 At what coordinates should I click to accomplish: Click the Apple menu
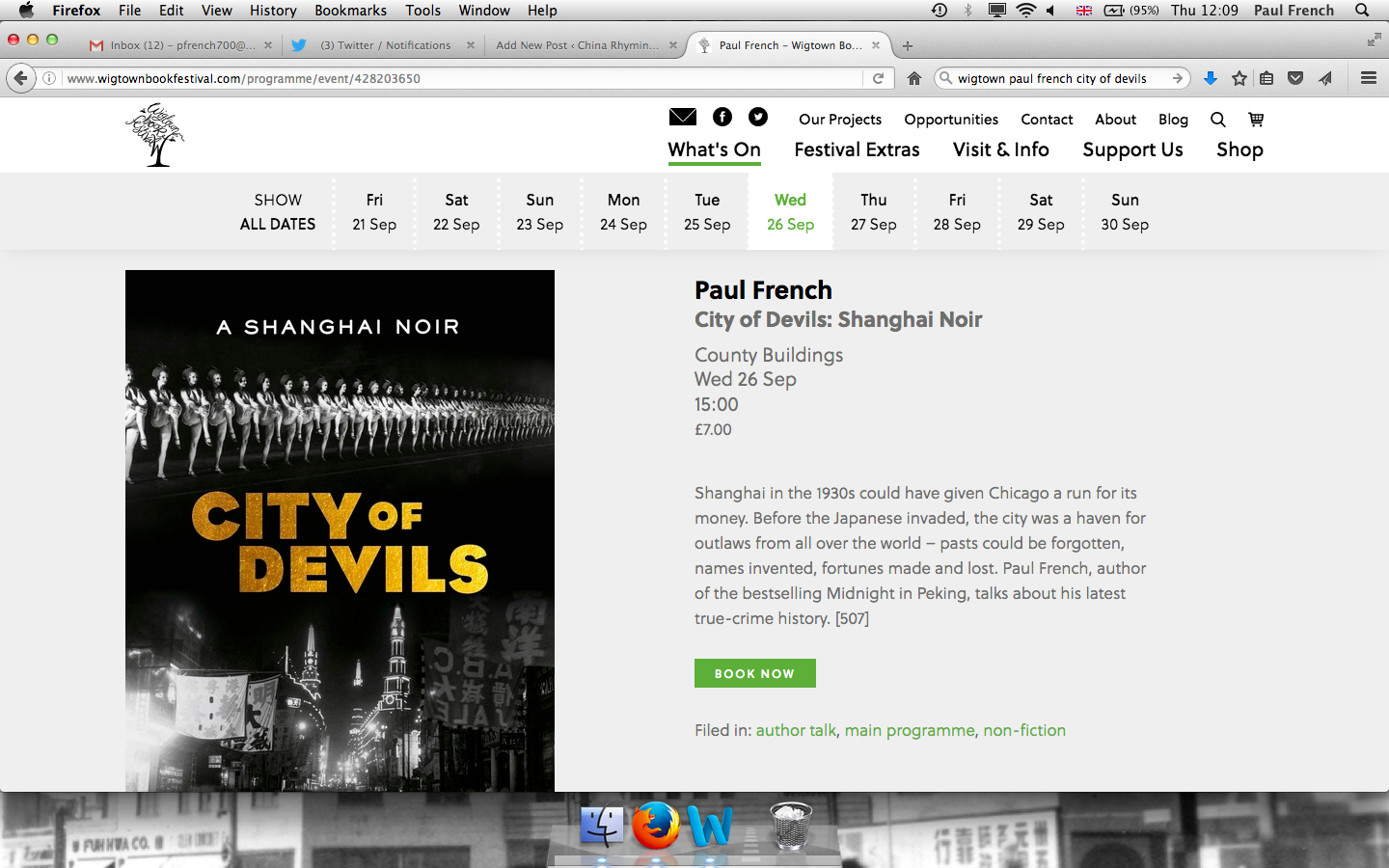26,10
